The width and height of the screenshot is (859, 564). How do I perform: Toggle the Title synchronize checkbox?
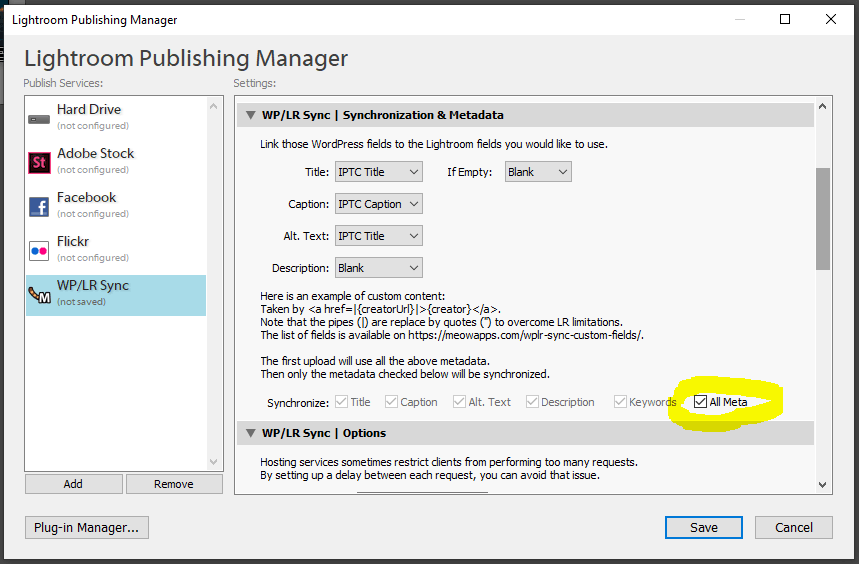pos(341,402)
